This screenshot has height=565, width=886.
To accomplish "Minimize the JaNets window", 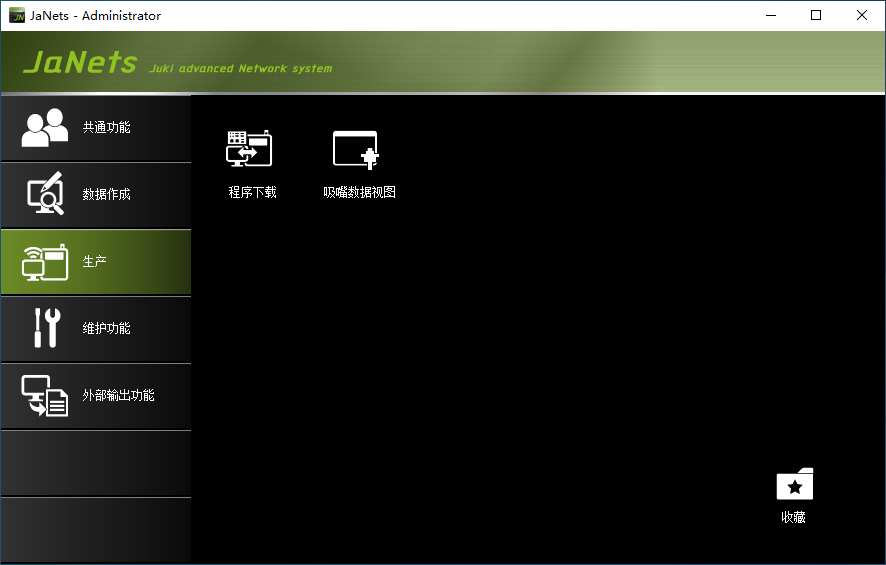I will pos(770,15).
